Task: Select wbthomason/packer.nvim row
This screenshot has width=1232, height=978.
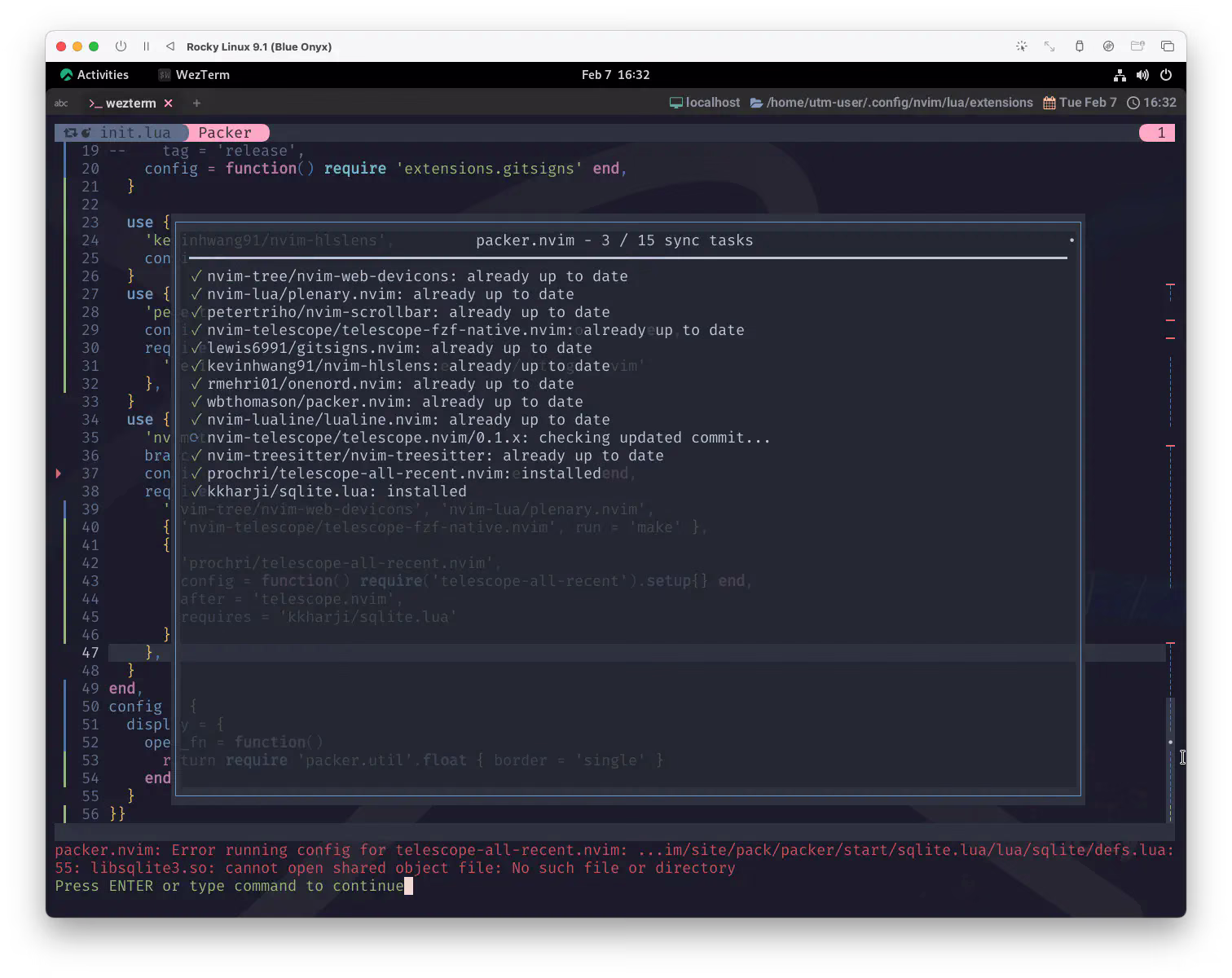Action: point(387,402)
